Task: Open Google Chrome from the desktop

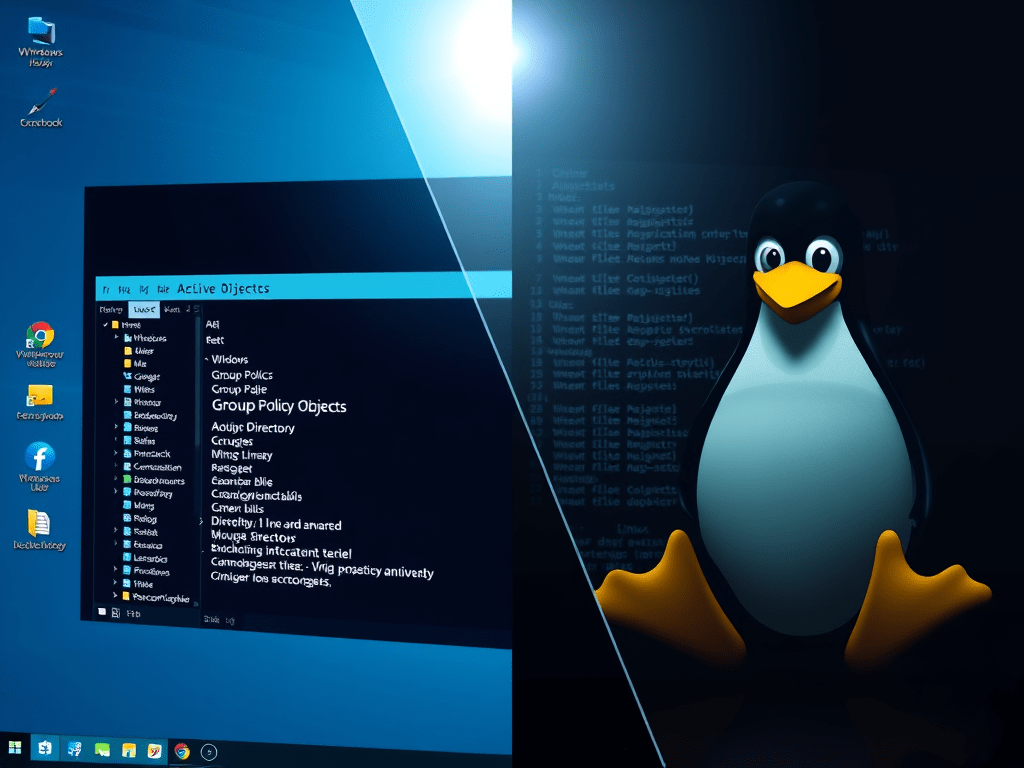Action: click(x=39, y=335)
